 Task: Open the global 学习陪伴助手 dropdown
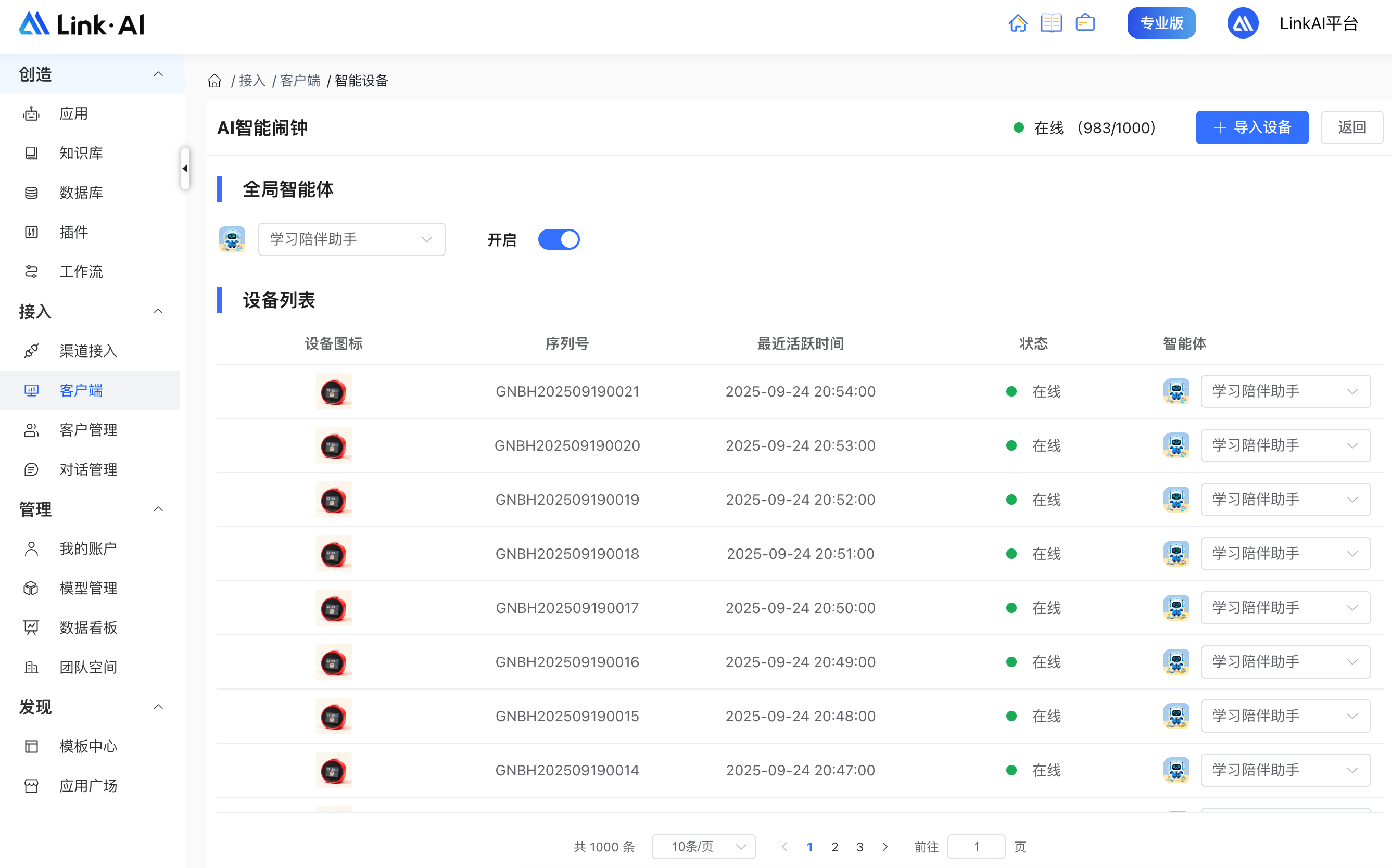351,239
